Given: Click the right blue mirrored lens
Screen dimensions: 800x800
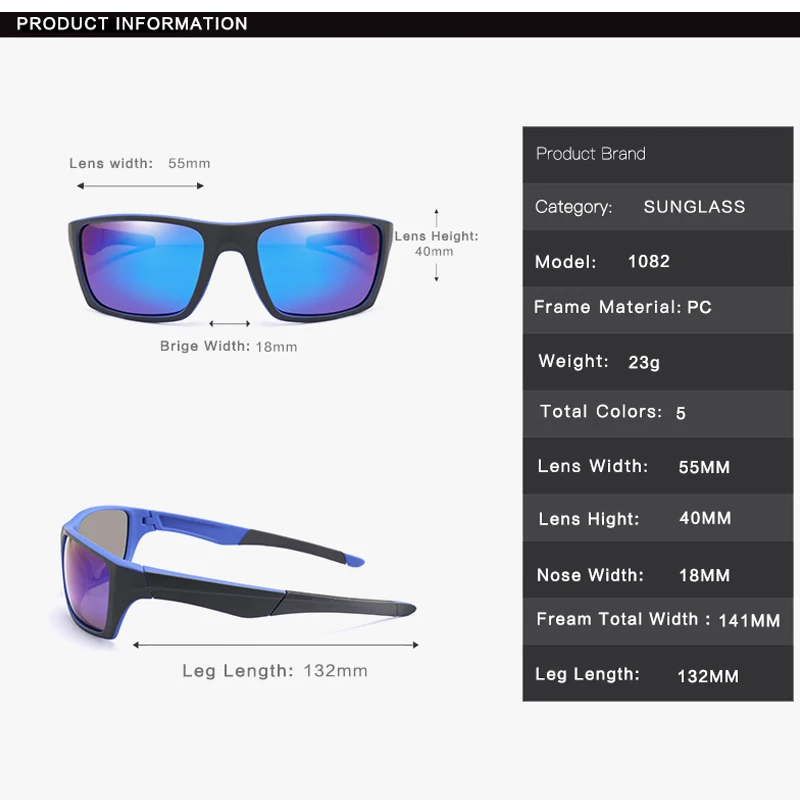Looking at the screenshot, I should tap(319, 268).
